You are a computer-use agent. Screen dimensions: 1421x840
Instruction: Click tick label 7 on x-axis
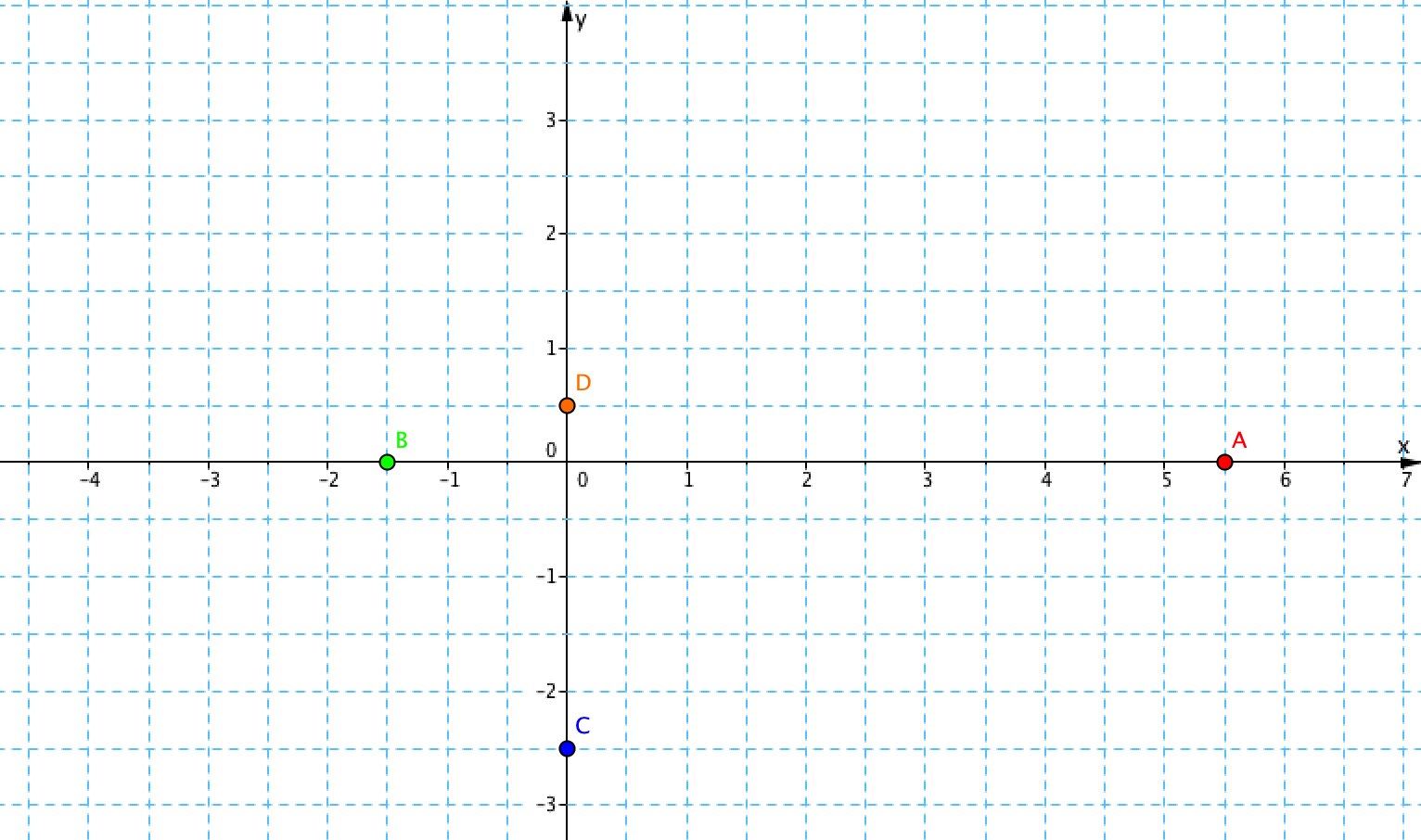click(1406, 480)
